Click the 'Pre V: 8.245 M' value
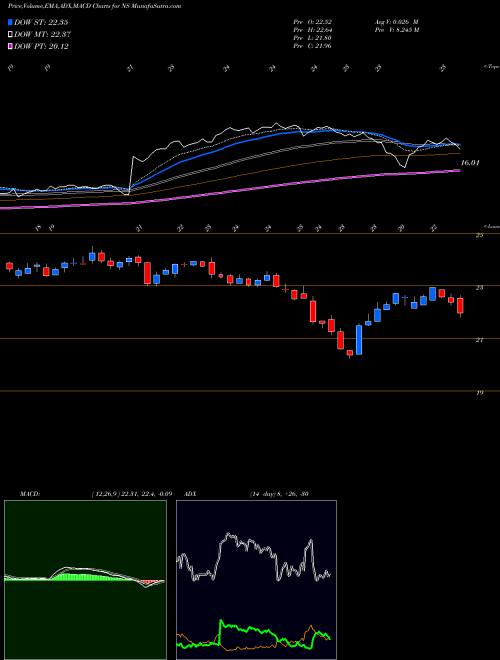500x660 pixels. pyautogui.click(x=397, y=30)
